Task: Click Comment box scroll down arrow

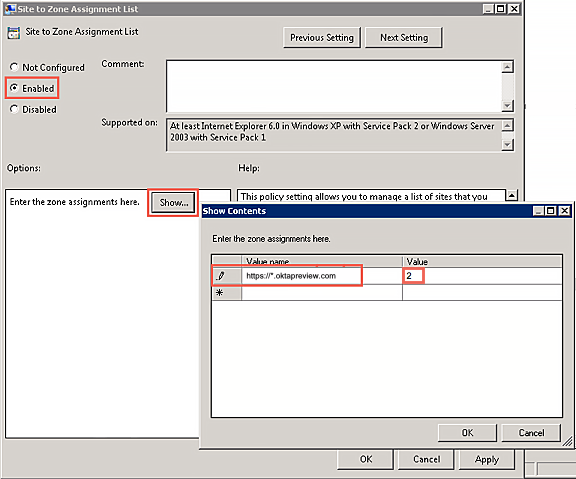Action: pyautogui.click(x=507, y=106)
